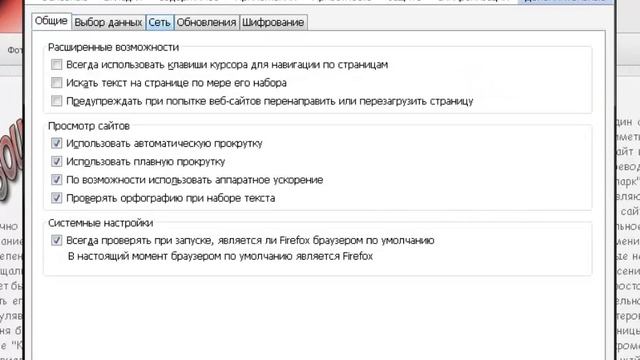The width and height of the screenshot is (640, 360).
Task: Click the Просмотр сайтов group label
Action: [89, 126]
